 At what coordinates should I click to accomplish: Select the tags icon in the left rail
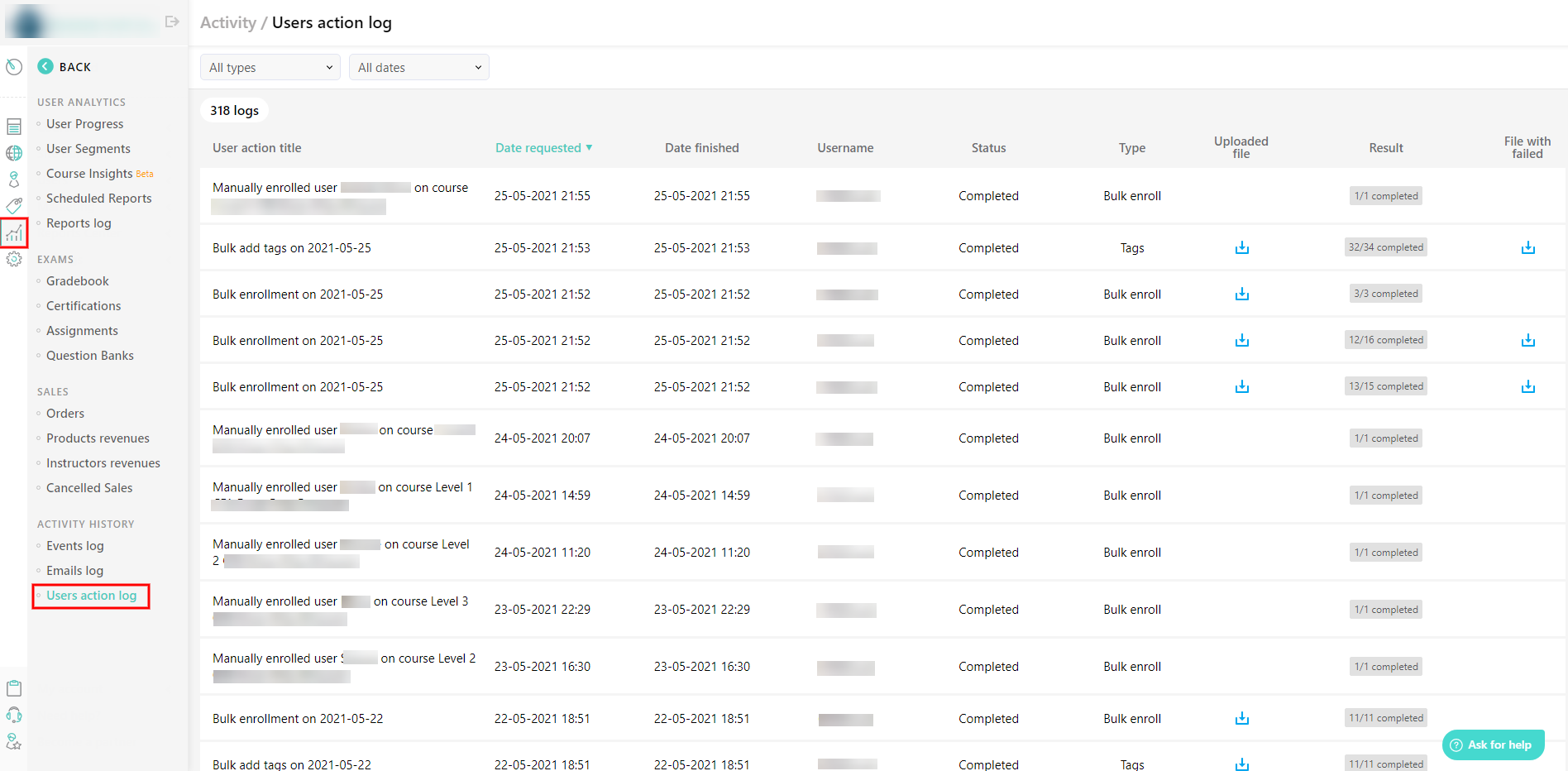(13, 205)
